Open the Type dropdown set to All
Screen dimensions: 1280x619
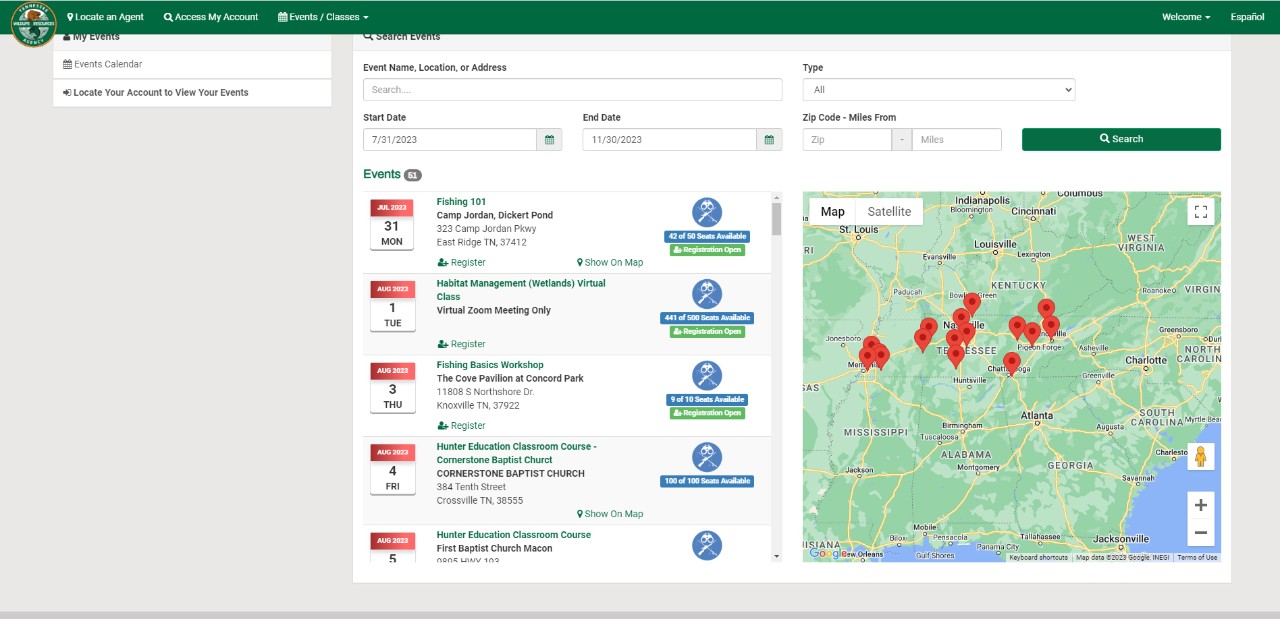pos(939,90)
